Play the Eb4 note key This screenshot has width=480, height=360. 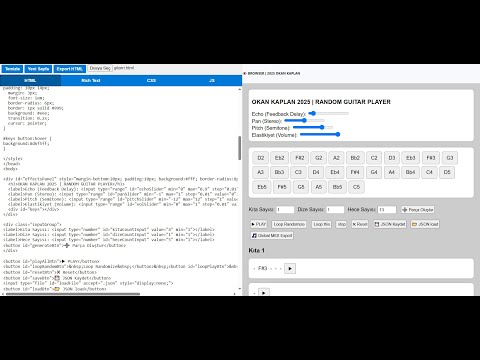(x=335, y=172)
